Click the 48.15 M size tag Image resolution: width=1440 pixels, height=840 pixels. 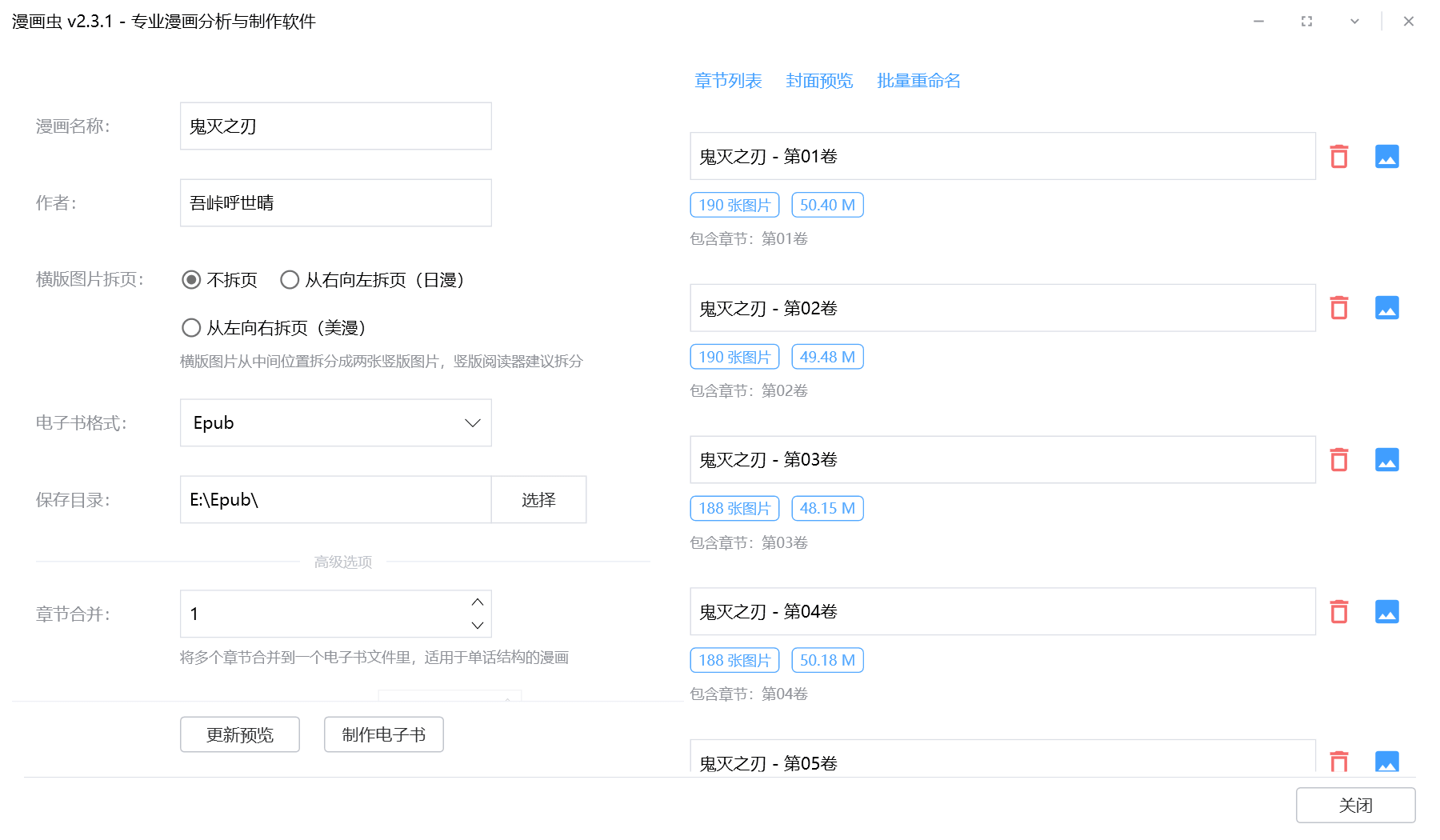pyautogui.click(x=827, y=508)
